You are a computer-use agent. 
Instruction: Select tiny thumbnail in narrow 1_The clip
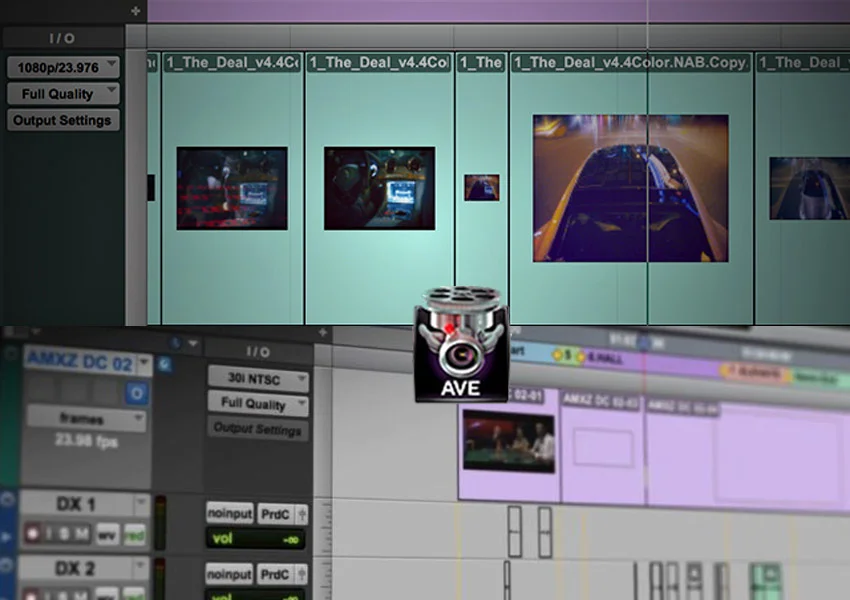pyautogui.click(x=482, y=188)
